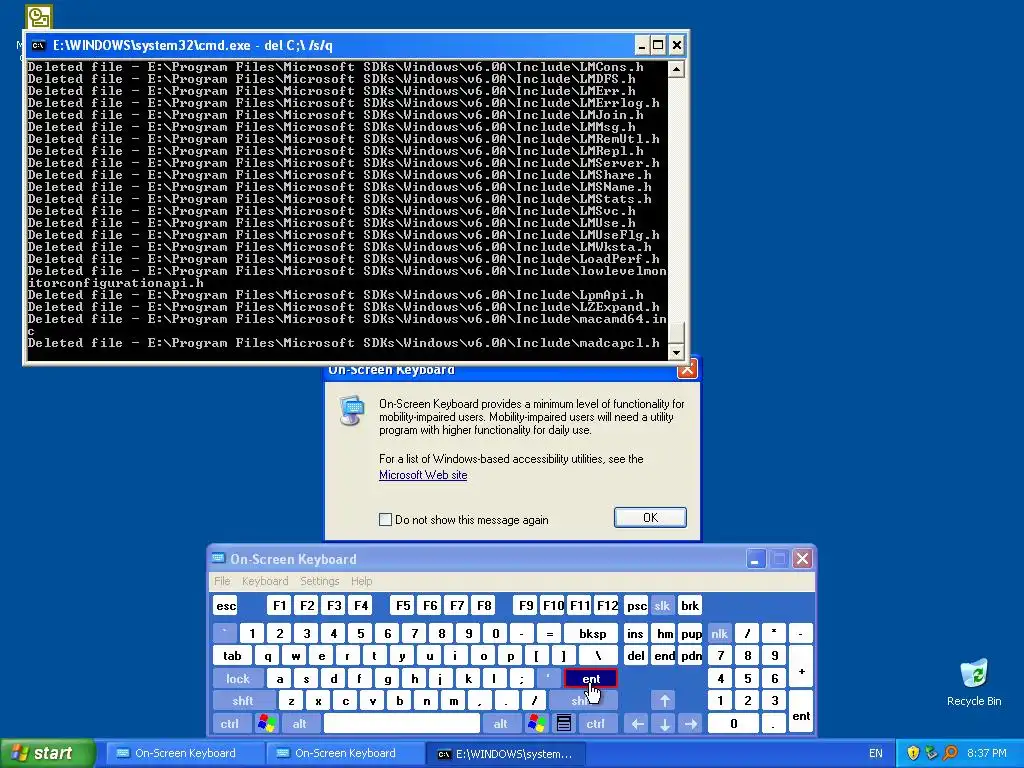Screen dimensions: 1024x768
Task: Click the hm home key
Action: [x=665, y=633]
